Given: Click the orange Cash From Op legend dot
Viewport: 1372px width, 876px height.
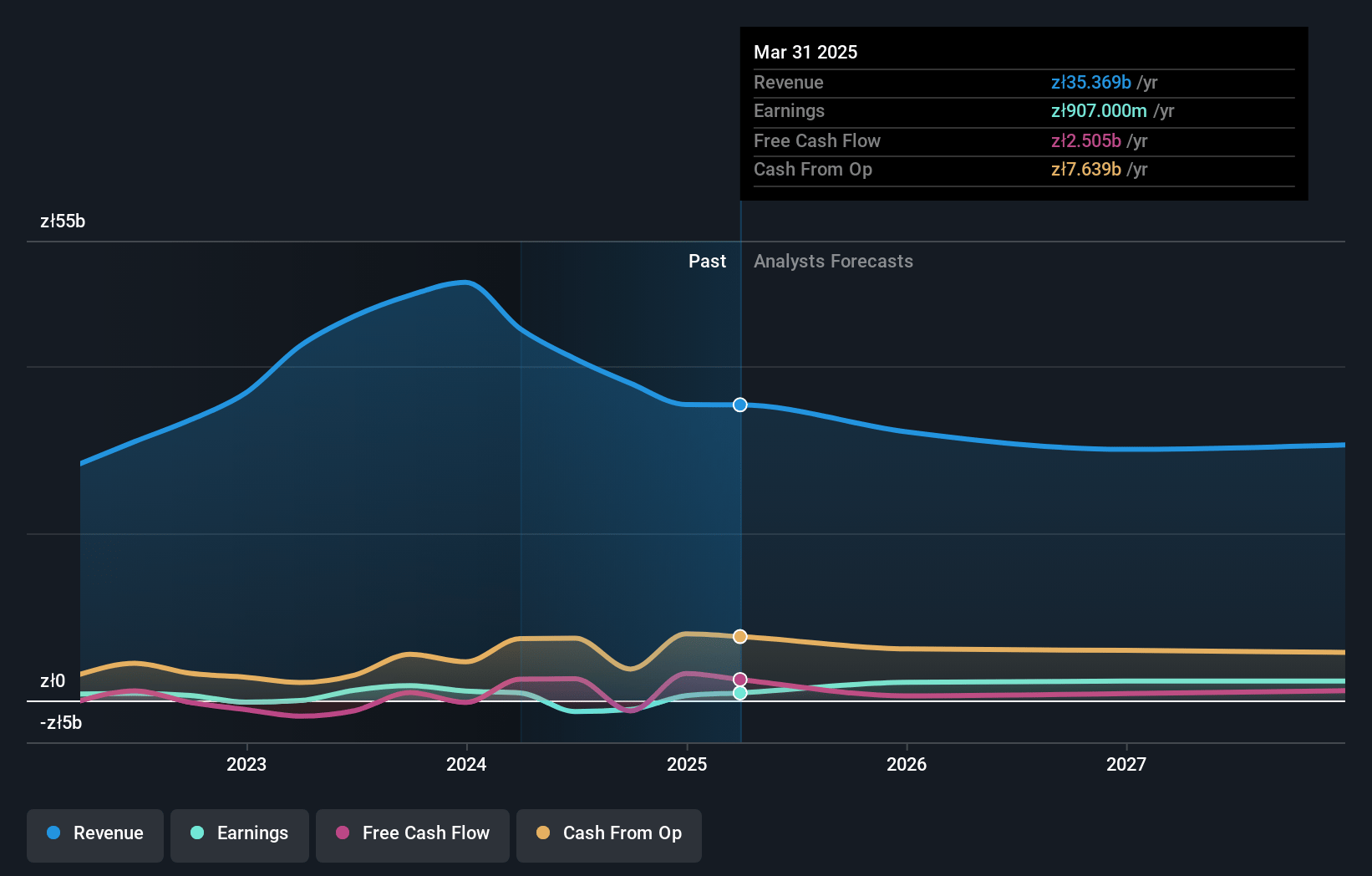Looking at the screenshot, I should [543, 833].
